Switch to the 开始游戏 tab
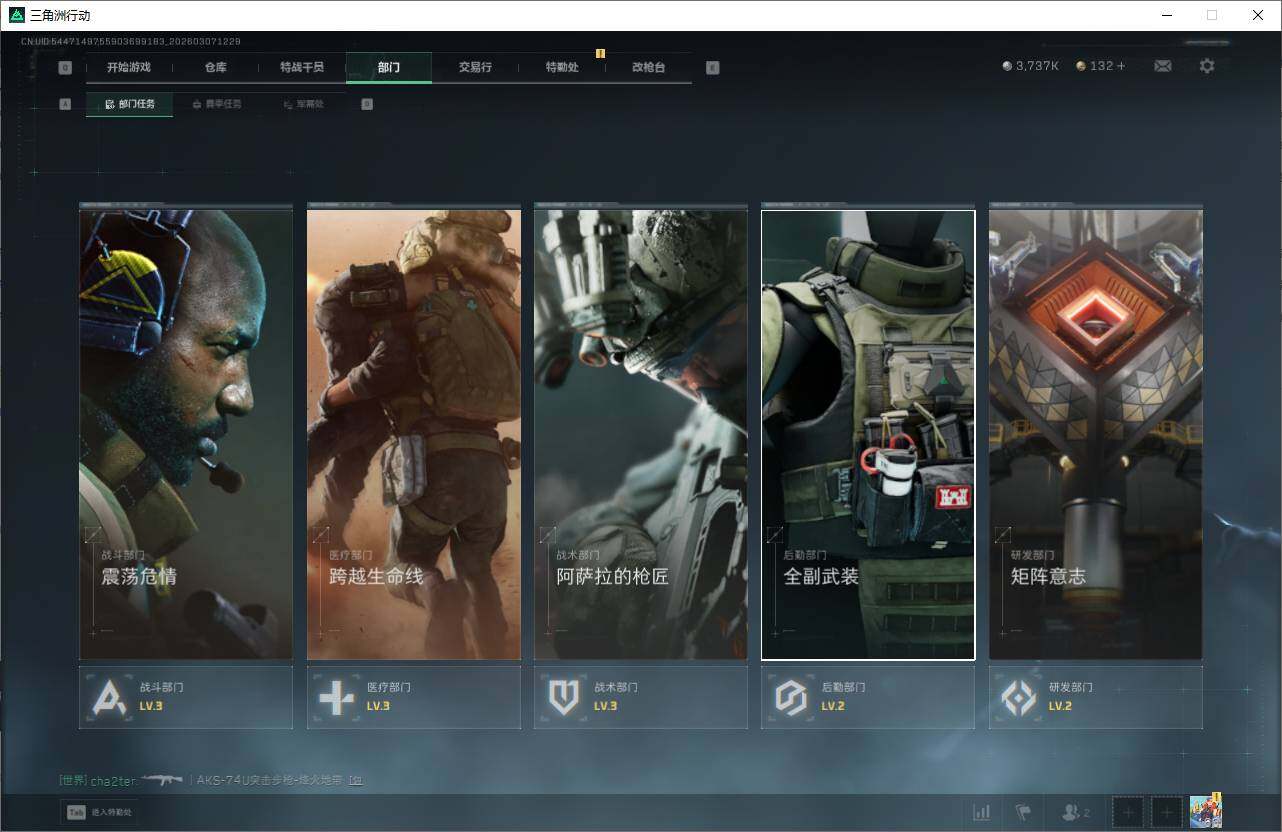This screenshot has height=832, width=1282. 129,67
